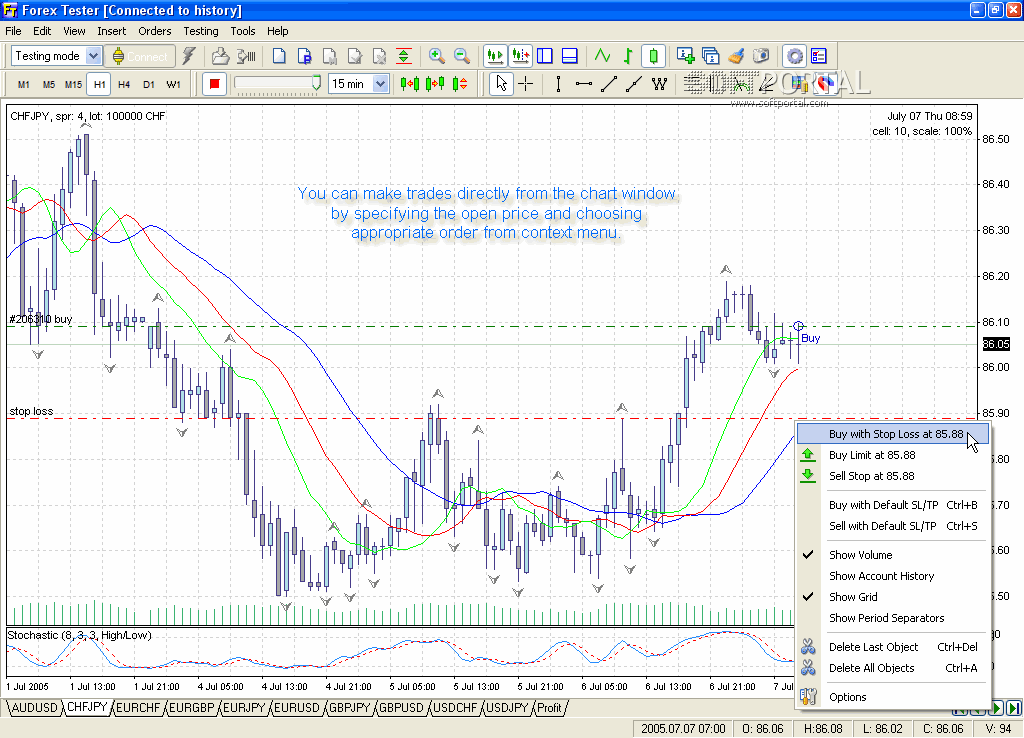Select the vertical line drawing tool
The image size is (1024, 738).
558,84
